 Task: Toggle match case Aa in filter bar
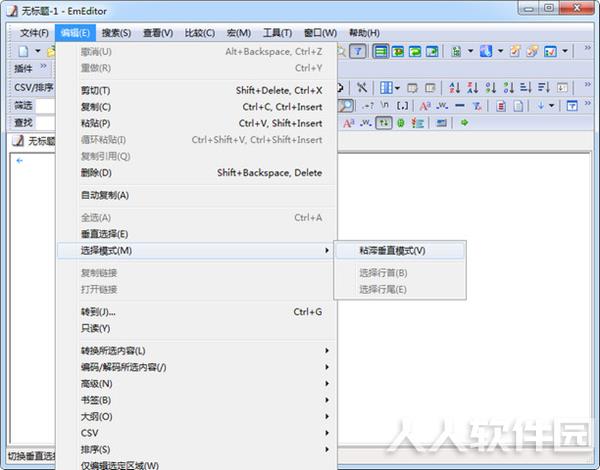pos(425,106)
